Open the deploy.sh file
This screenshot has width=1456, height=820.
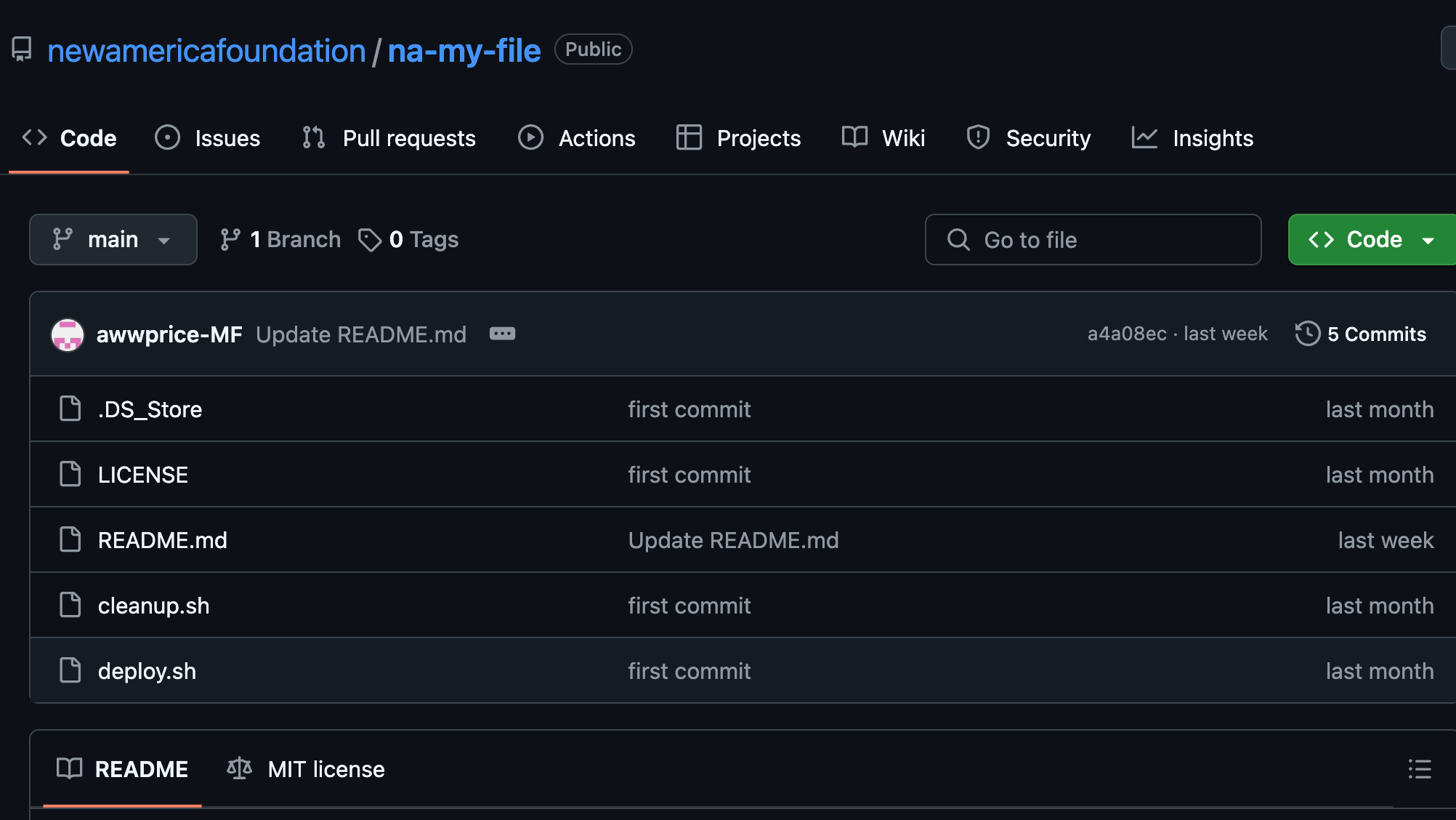147,671
